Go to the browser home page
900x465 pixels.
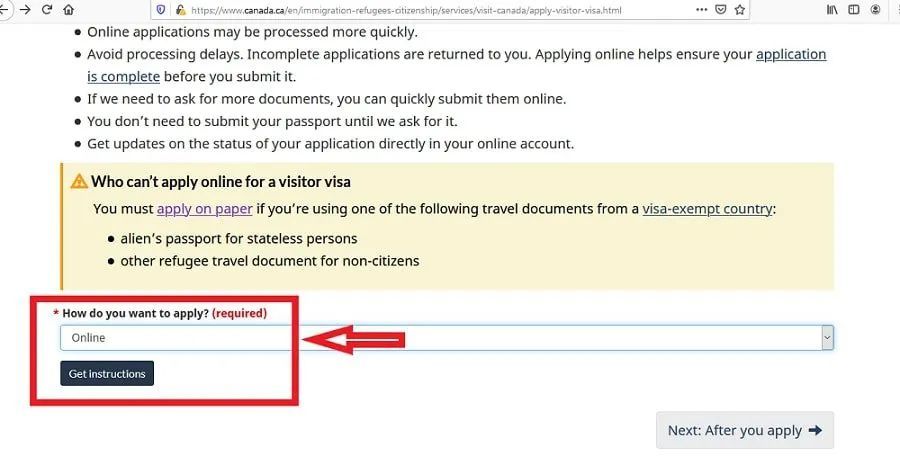(x=68, y=9)
